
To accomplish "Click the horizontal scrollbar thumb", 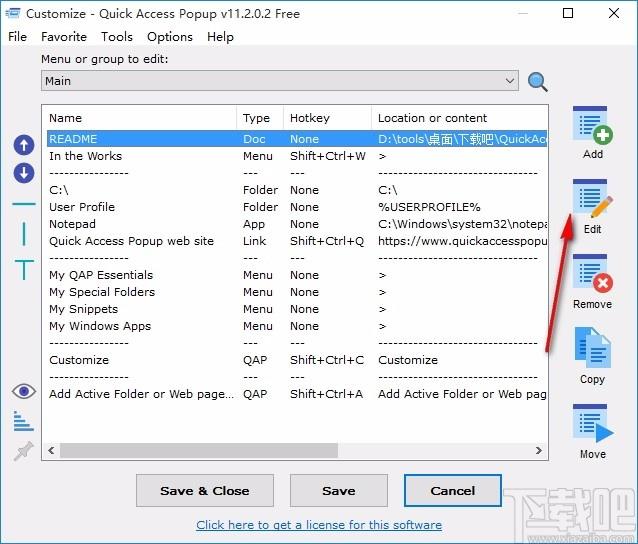I will click(x=199, y=450).
